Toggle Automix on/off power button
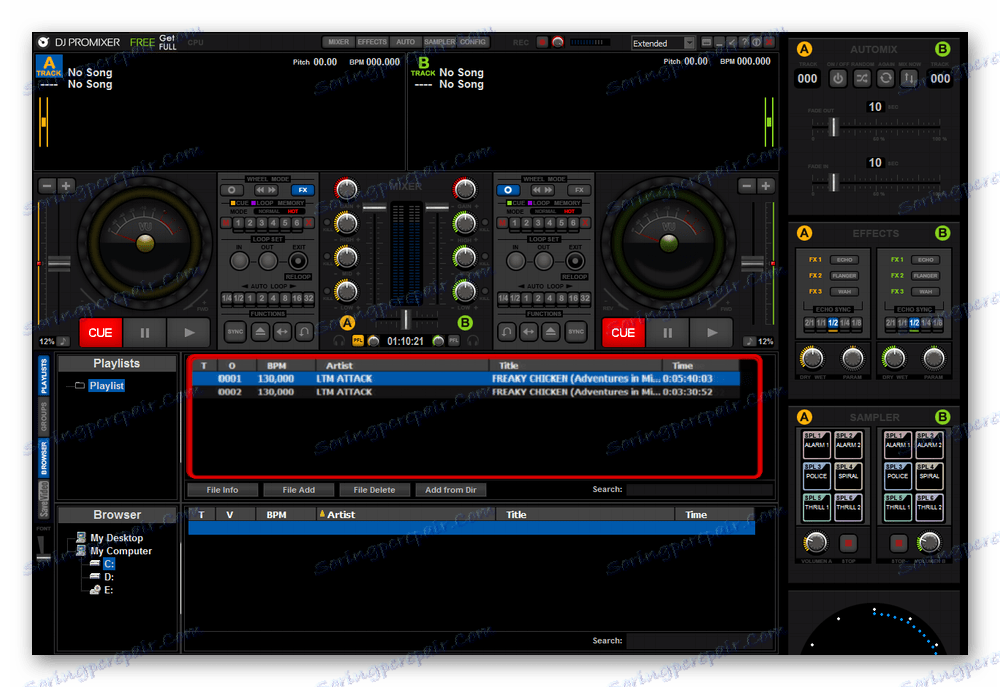Image resolution: width=1000 pixels, height=687 pixels. pos(837,78)
